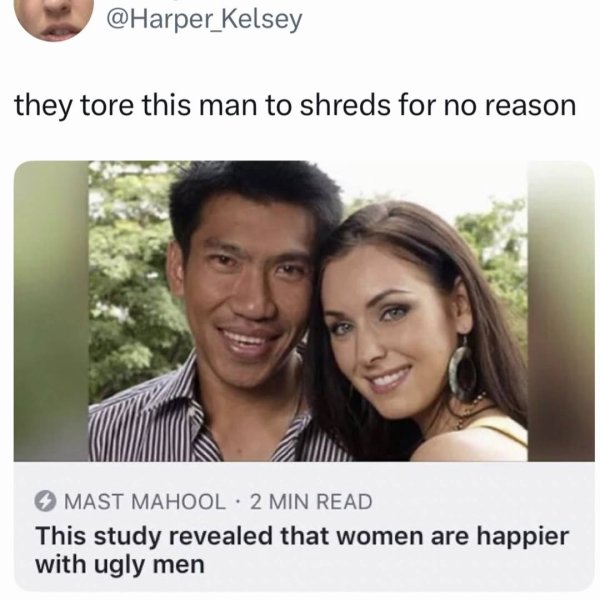The image size is (600, 600).
Task: Visit the @Harper_Kelsey profile handle
Action: [204, 20]
